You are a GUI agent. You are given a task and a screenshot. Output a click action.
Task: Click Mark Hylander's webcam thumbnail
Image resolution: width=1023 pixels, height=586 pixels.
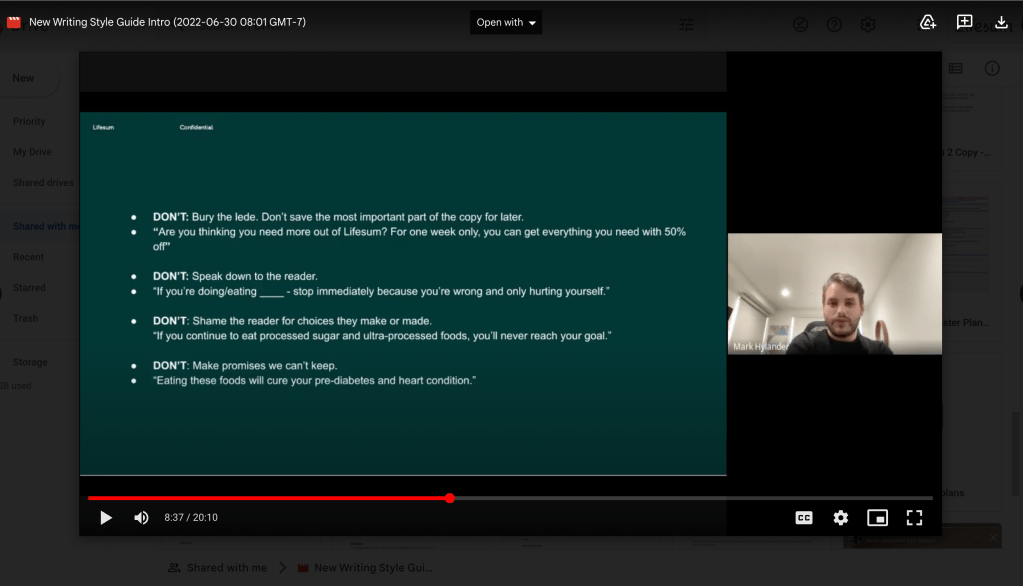834,294
